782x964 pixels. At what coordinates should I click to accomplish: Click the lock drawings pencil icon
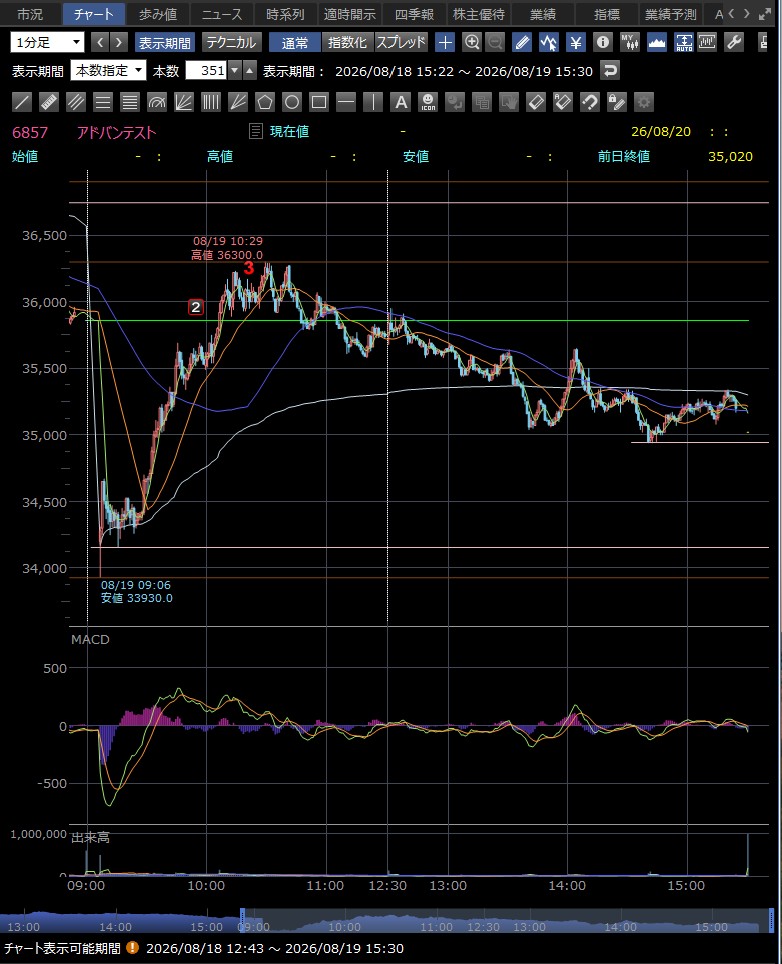tap(617, 102)
